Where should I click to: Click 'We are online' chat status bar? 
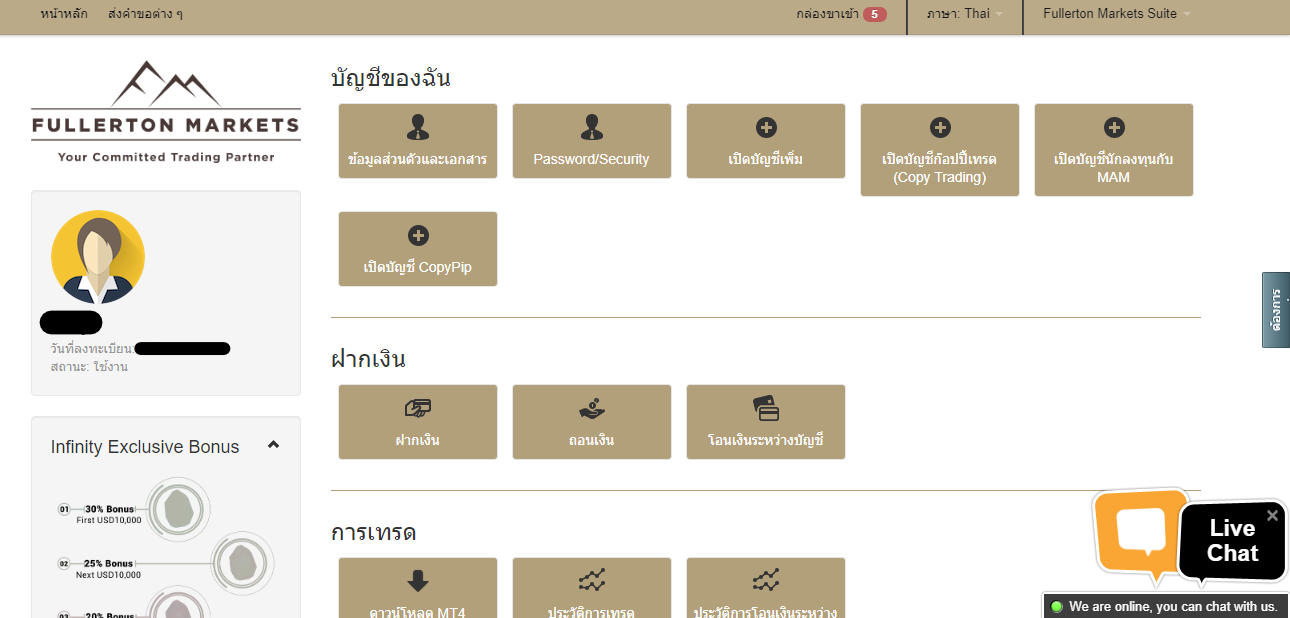pos(1166,606)
